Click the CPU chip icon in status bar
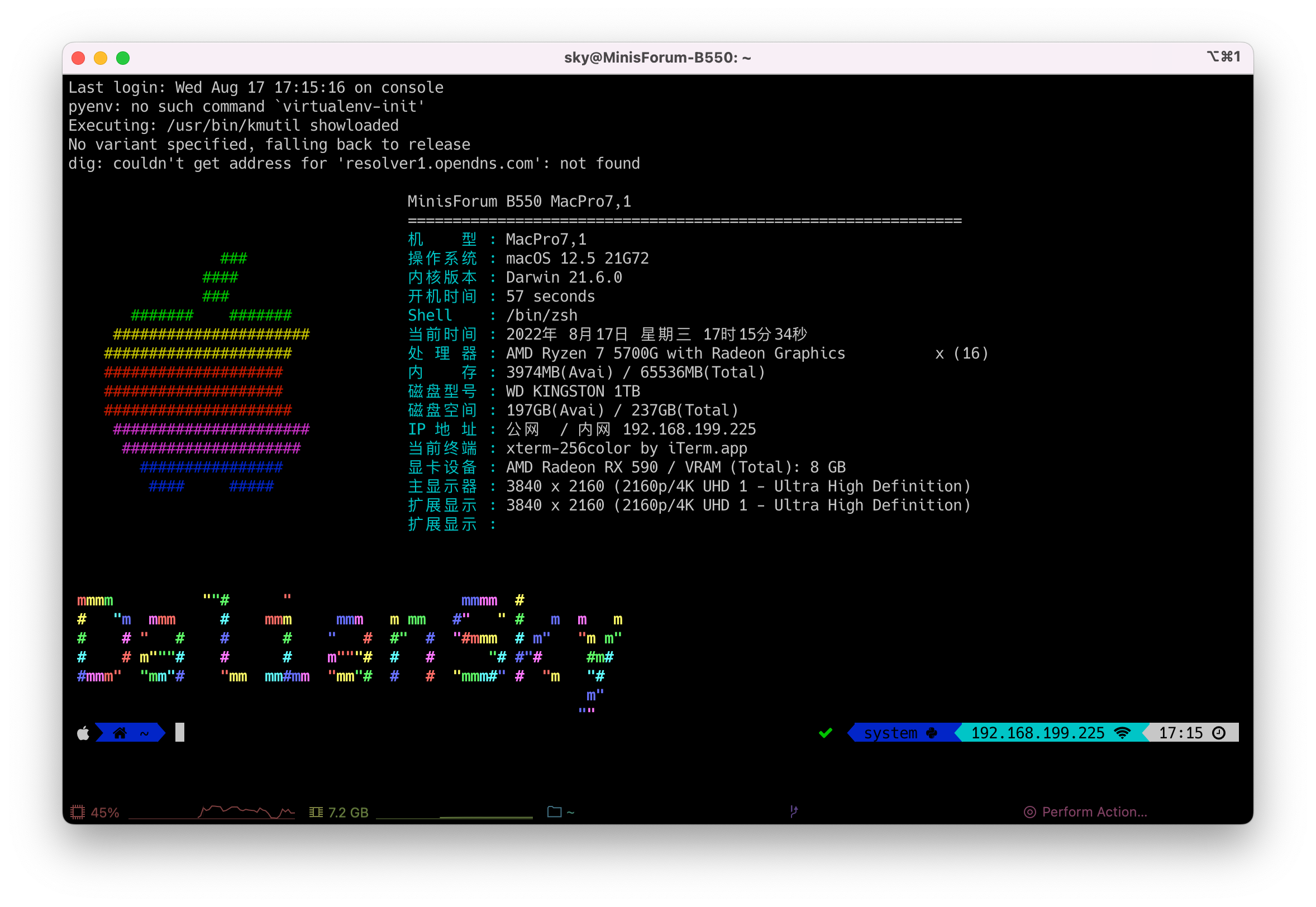 [77, 812]
